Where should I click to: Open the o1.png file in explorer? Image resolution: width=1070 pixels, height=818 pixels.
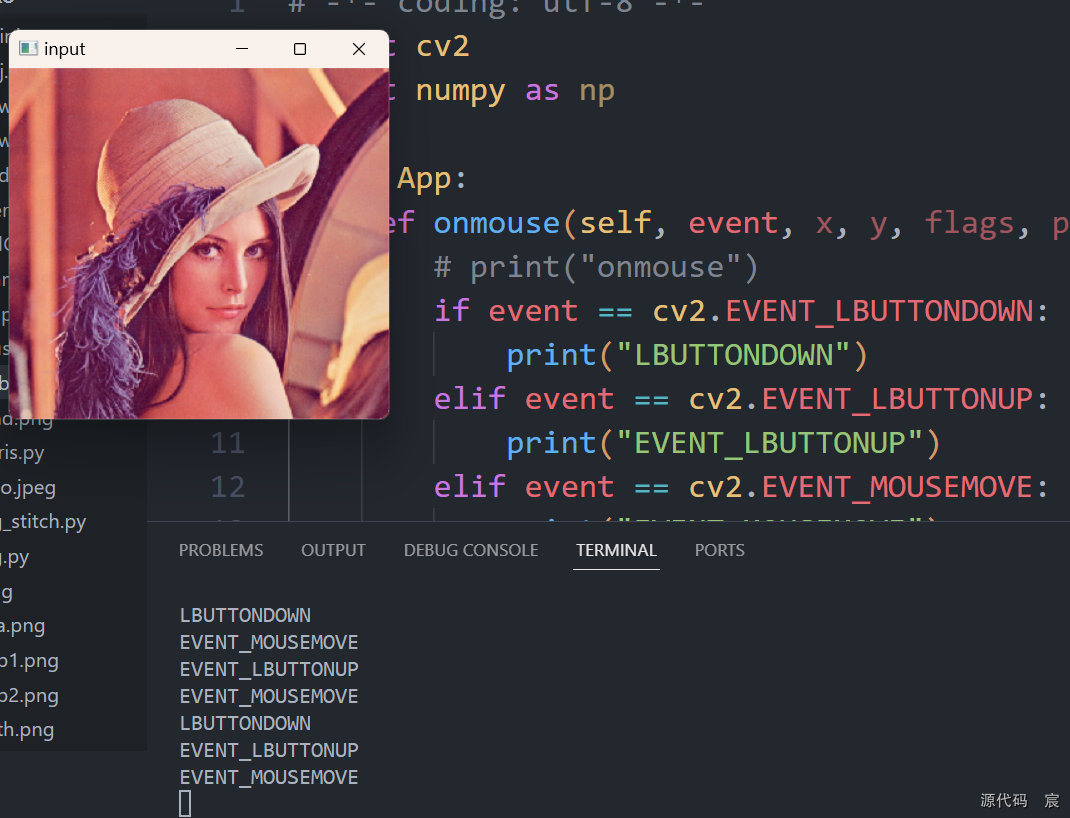[29, 661]
